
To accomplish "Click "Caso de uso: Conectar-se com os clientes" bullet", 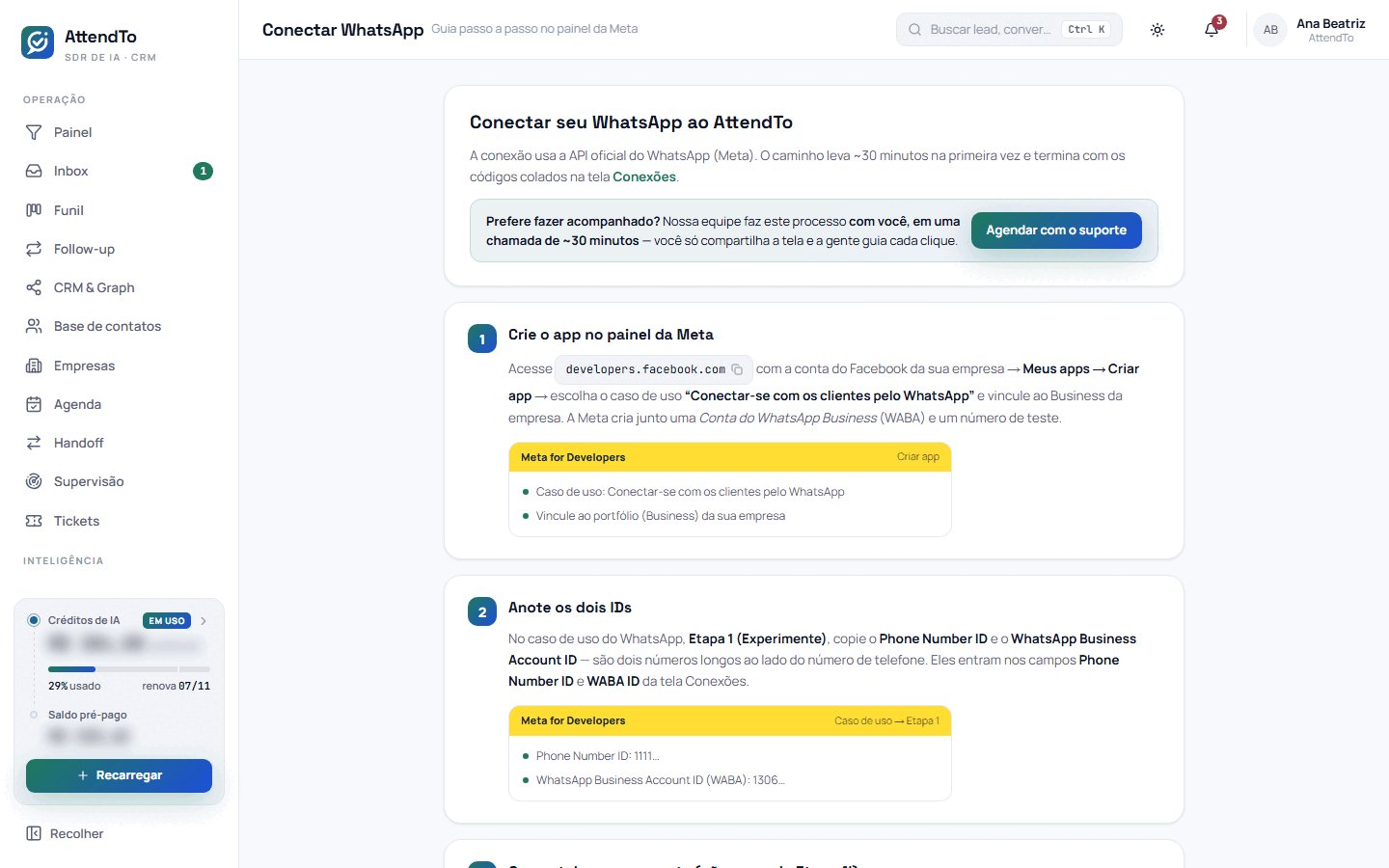I will pos(691,492).
